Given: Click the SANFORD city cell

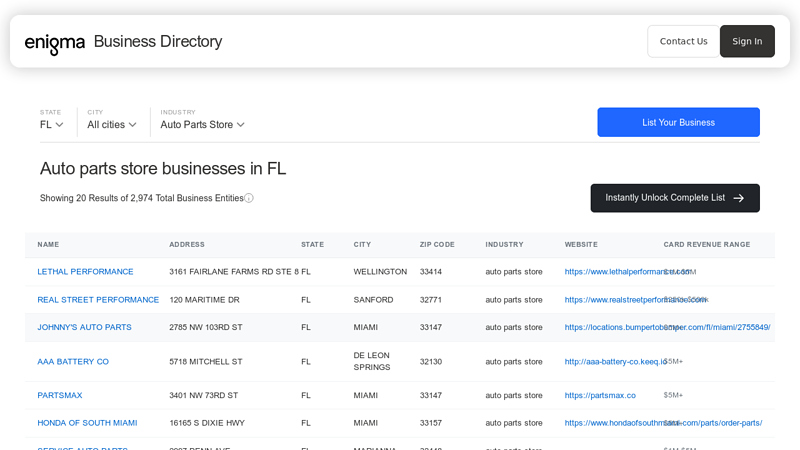Looking at the screenshot, I should [373, 299].
